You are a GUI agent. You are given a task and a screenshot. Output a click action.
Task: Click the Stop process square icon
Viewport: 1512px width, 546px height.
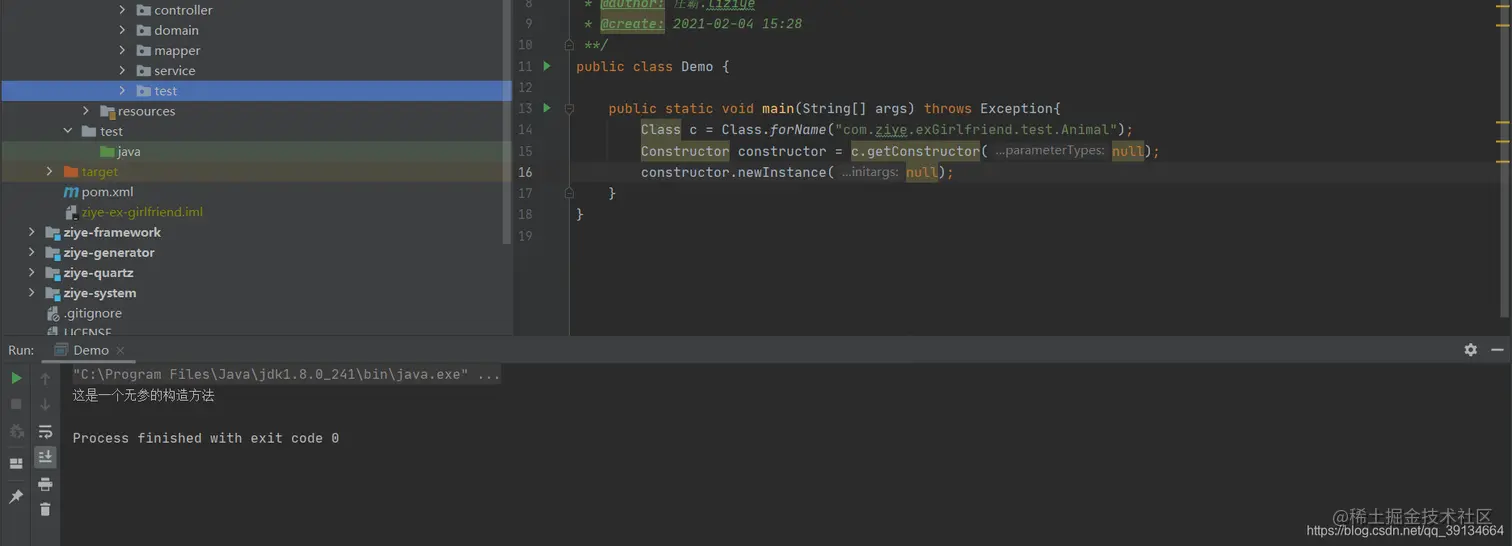pos(16,404)
